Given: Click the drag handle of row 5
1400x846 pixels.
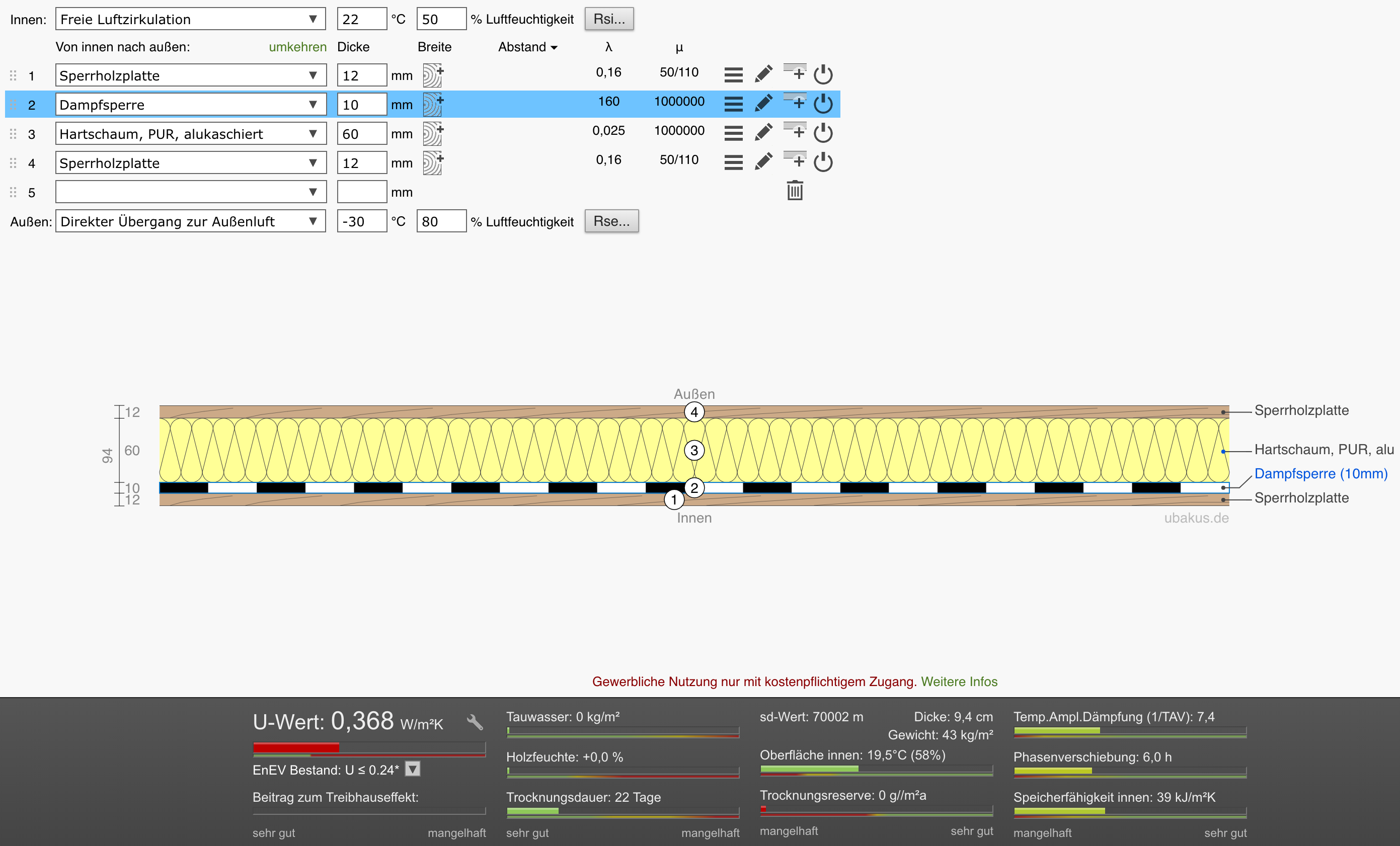Looking at the screenshot, I should tap(13, 193).
